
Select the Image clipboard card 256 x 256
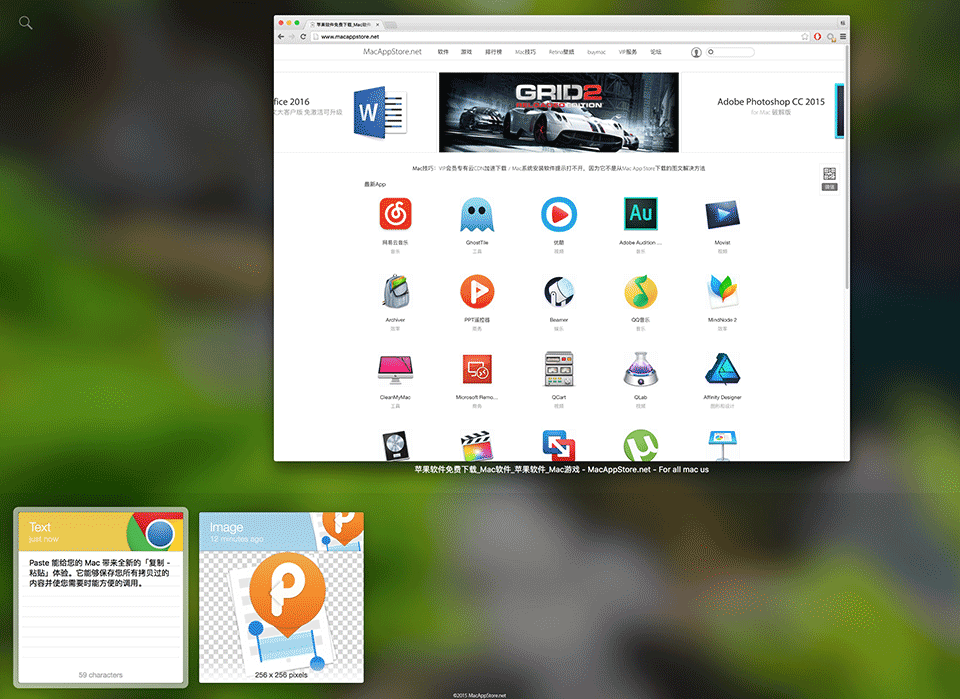click(x=281, y=596)
